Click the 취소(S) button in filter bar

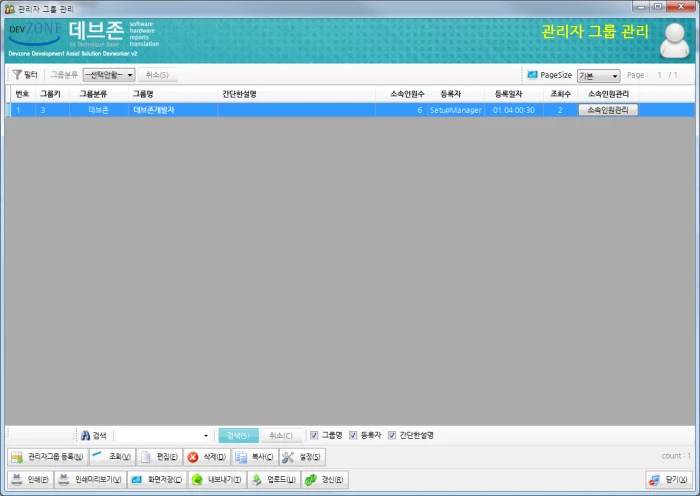click(157, 75)
